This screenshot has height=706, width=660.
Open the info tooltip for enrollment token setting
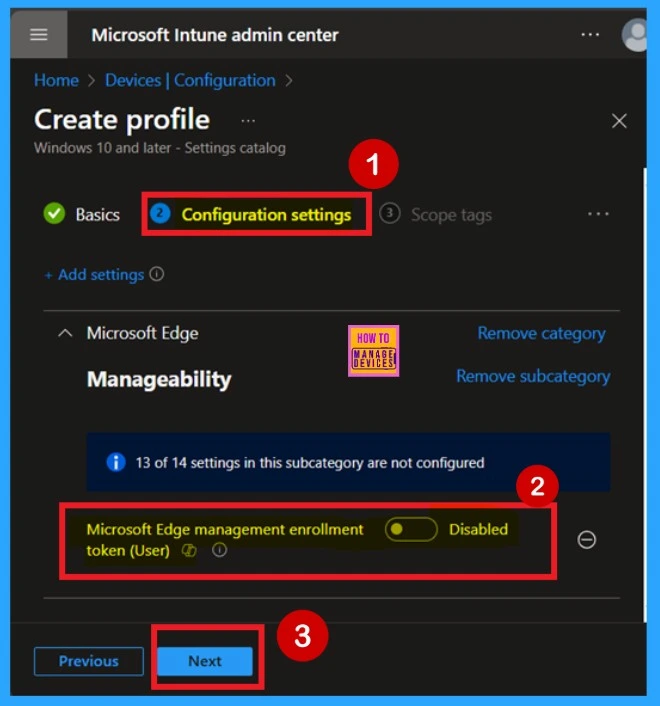[219, 550]
